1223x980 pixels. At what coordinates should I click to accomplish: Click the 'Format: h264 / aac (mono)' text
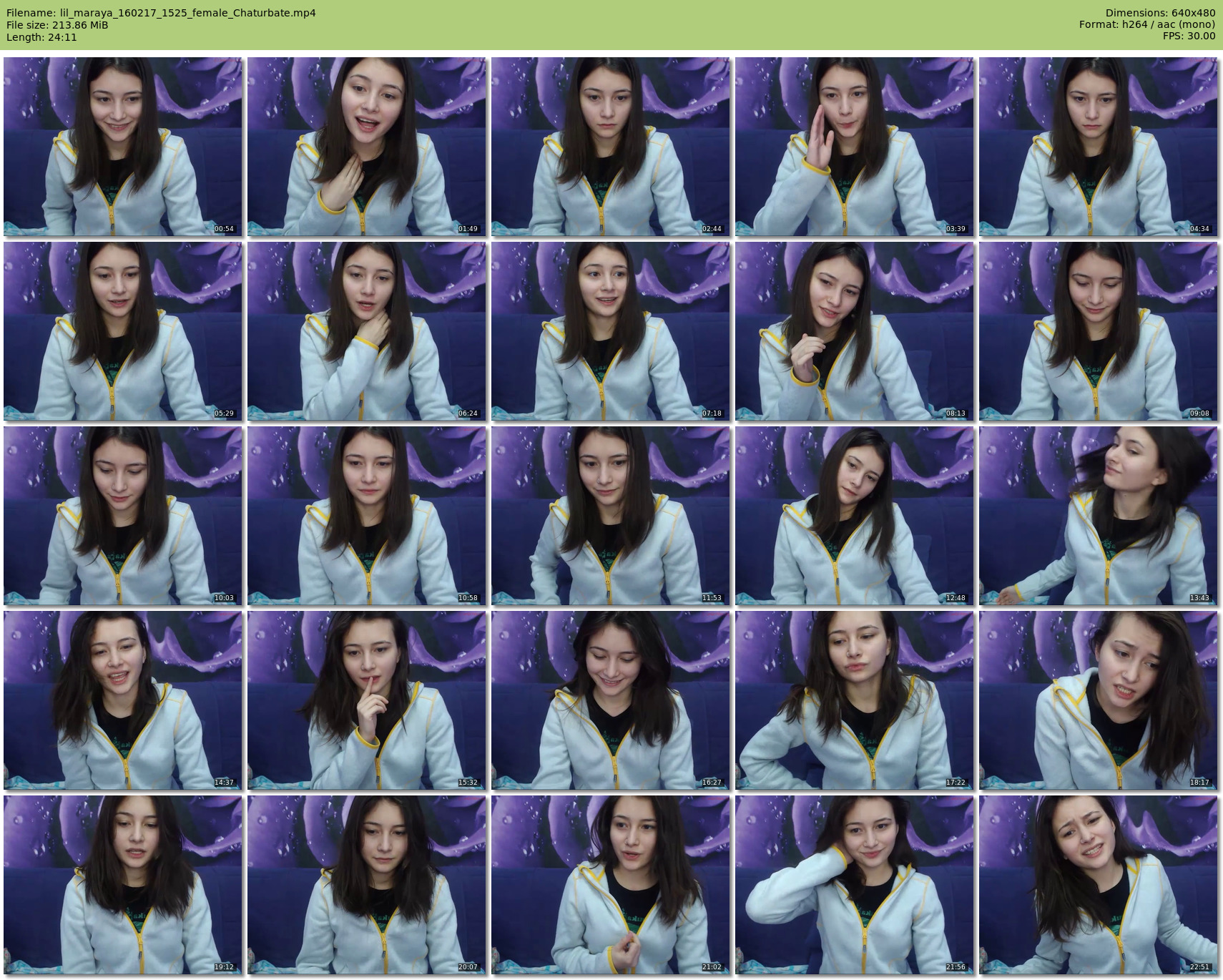(x=1147, y=25)
